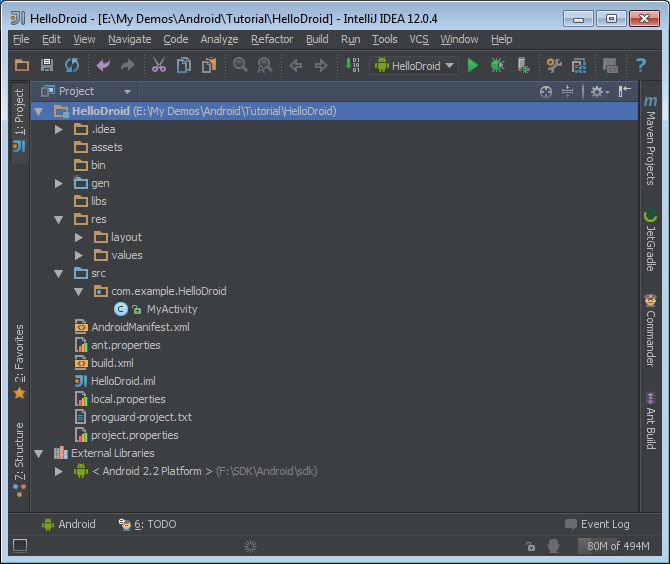Click the Cut scissors icon
The height and width of the screenshot is (564, 670).
coord(159,65)
